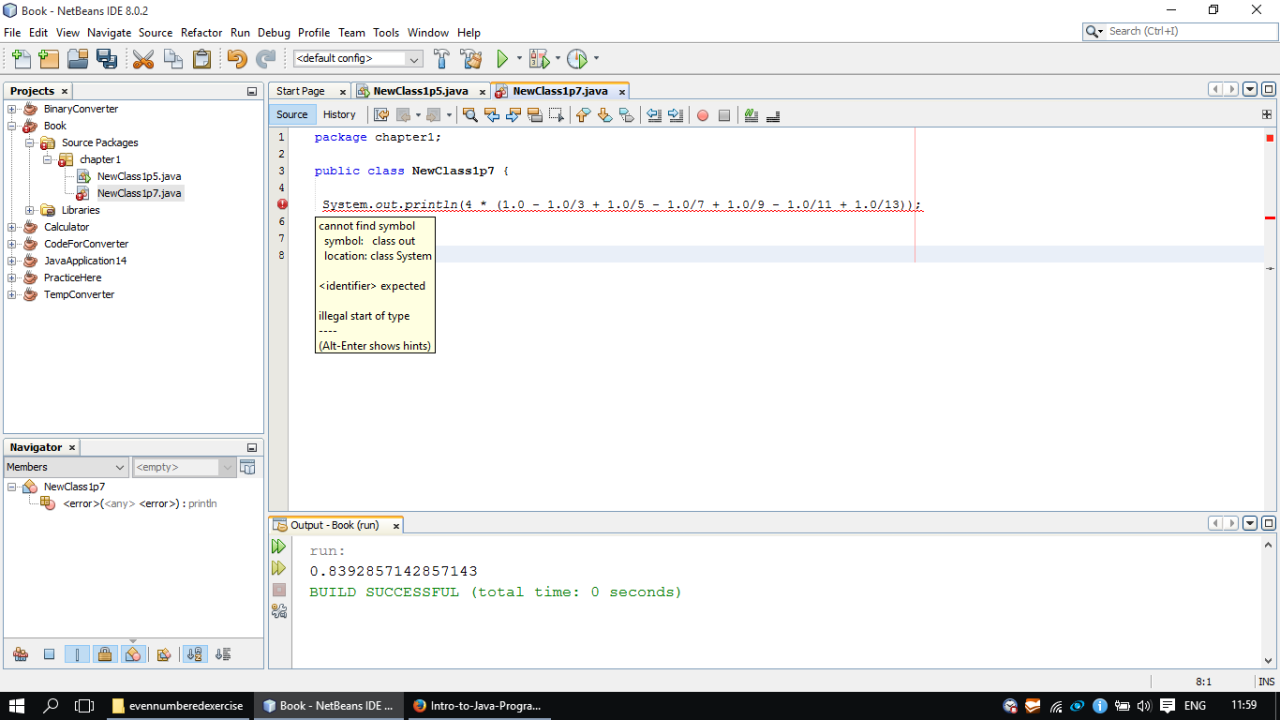Toggle Sort by Name in Navigator
The height and width of the screenshot is (720, 1280).
(x=195, y=654)
